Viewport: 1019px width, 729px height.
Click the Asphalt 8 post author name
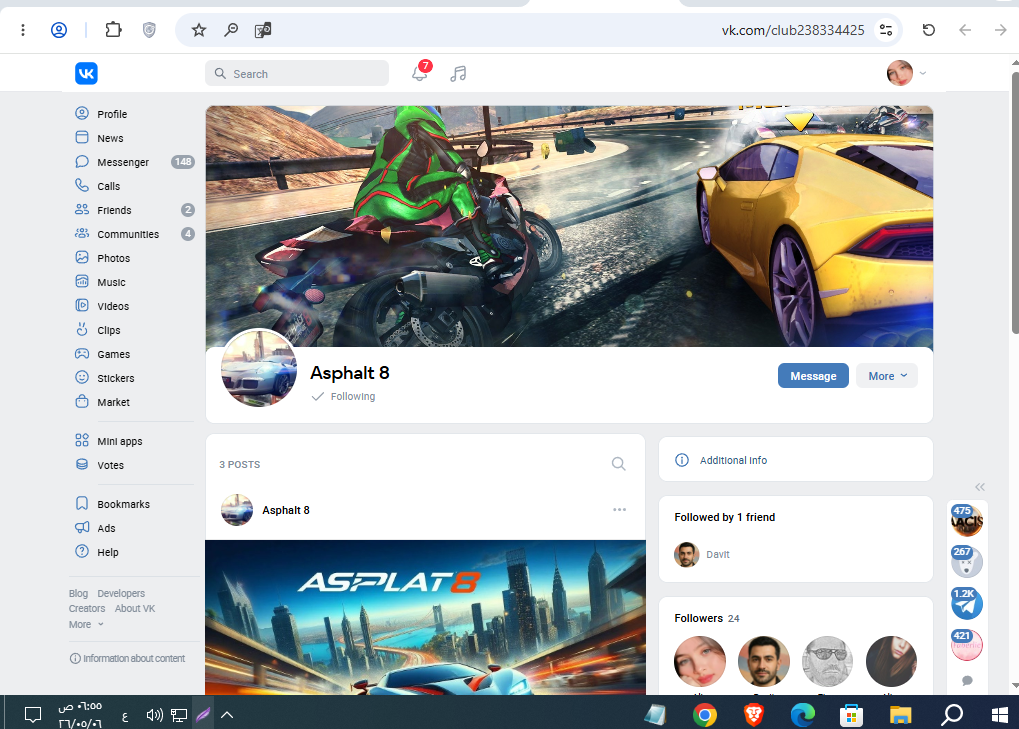point(286,510)
